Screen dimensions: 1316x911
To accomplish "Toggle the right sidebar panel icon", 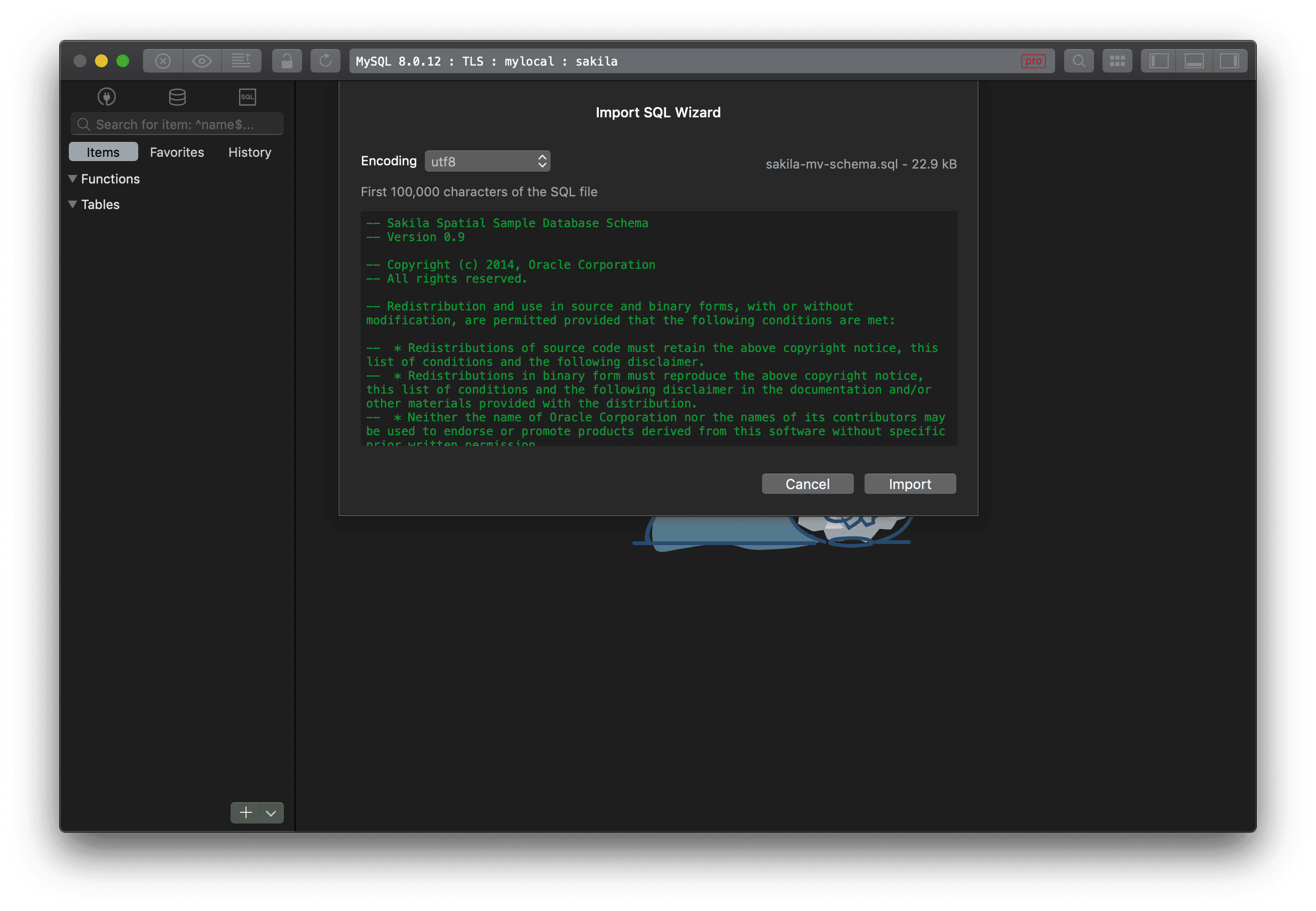I will coord(1228,61).
